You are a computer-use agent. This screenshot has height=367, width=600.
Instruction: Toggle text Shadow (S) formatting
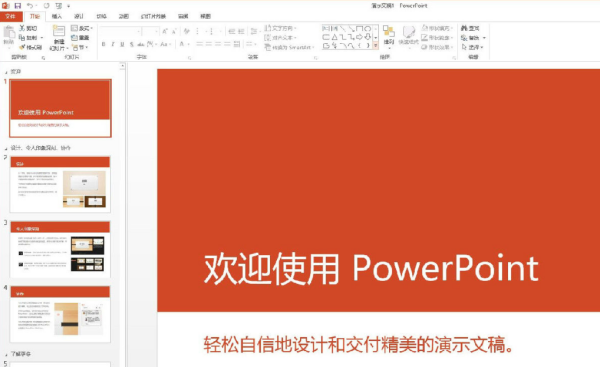click(x=132, y=44)
